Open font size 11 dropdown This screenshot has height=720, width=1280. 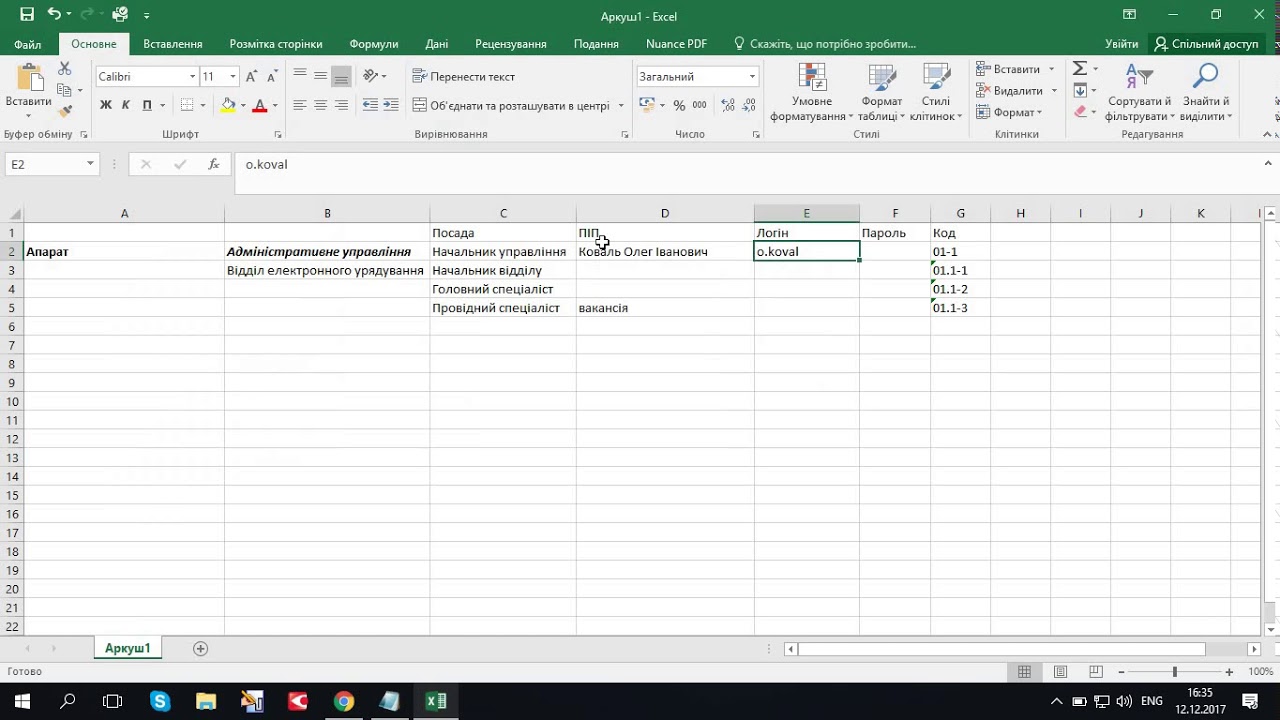[x=233, y=76]
